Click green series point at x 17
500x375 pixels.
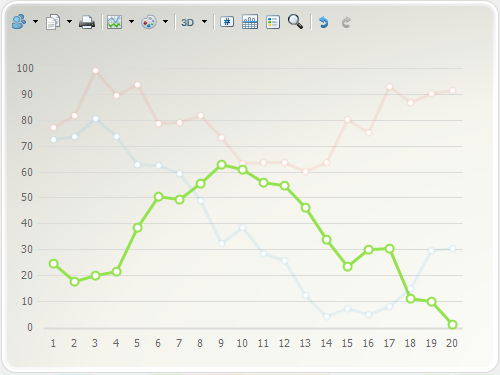point(389,248)
